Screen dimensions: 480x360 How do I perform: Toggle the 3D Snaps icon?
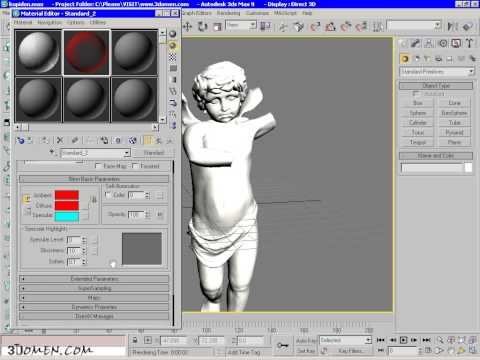coord(315,26)
